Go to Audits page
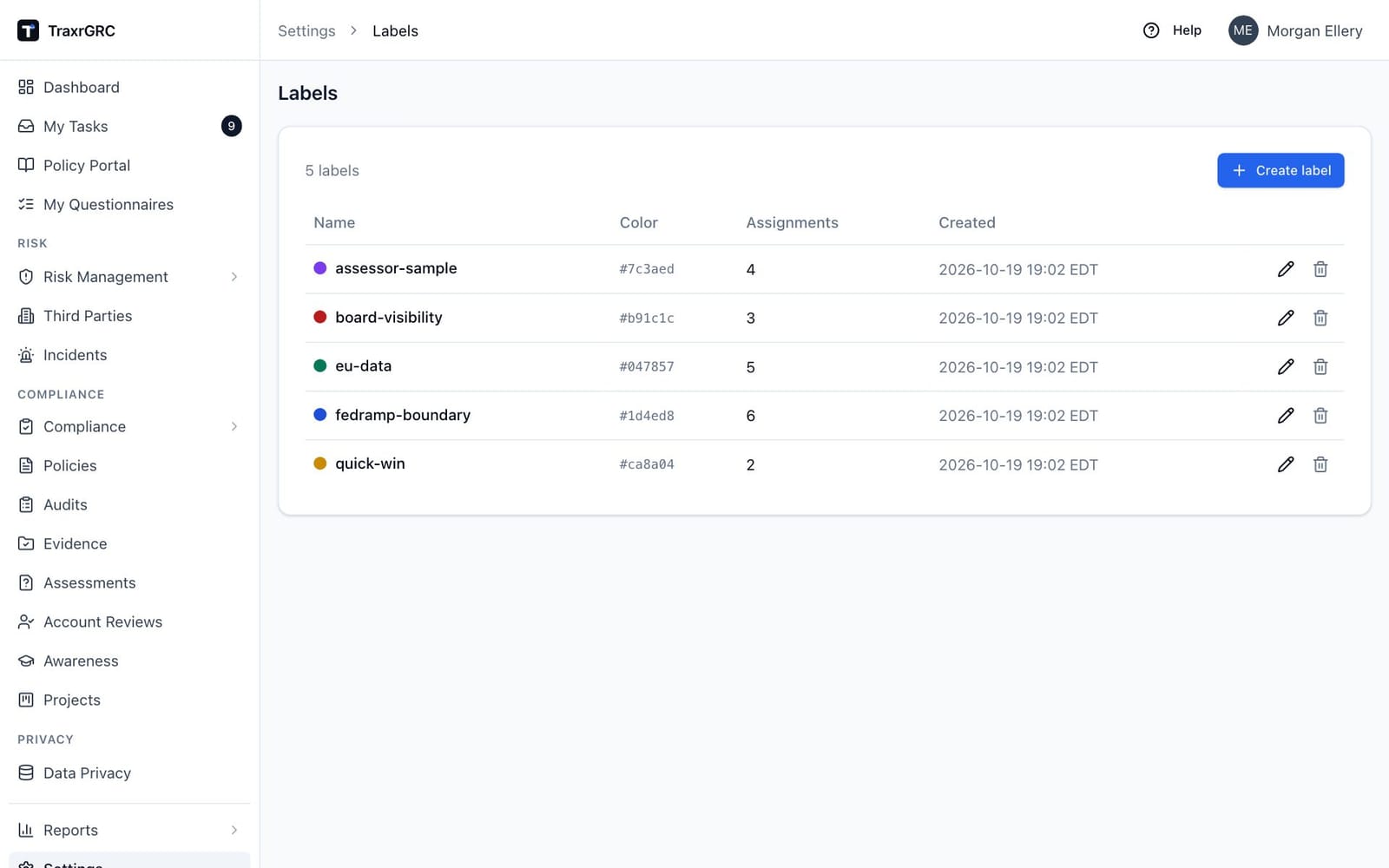 [129, 504]
